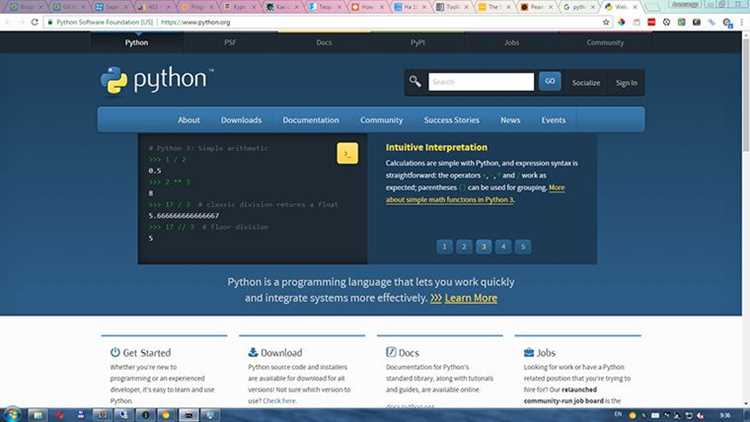Viewport: 750px width, 422px height.
Task: Click the Get Started power icon
Action: 115,352
